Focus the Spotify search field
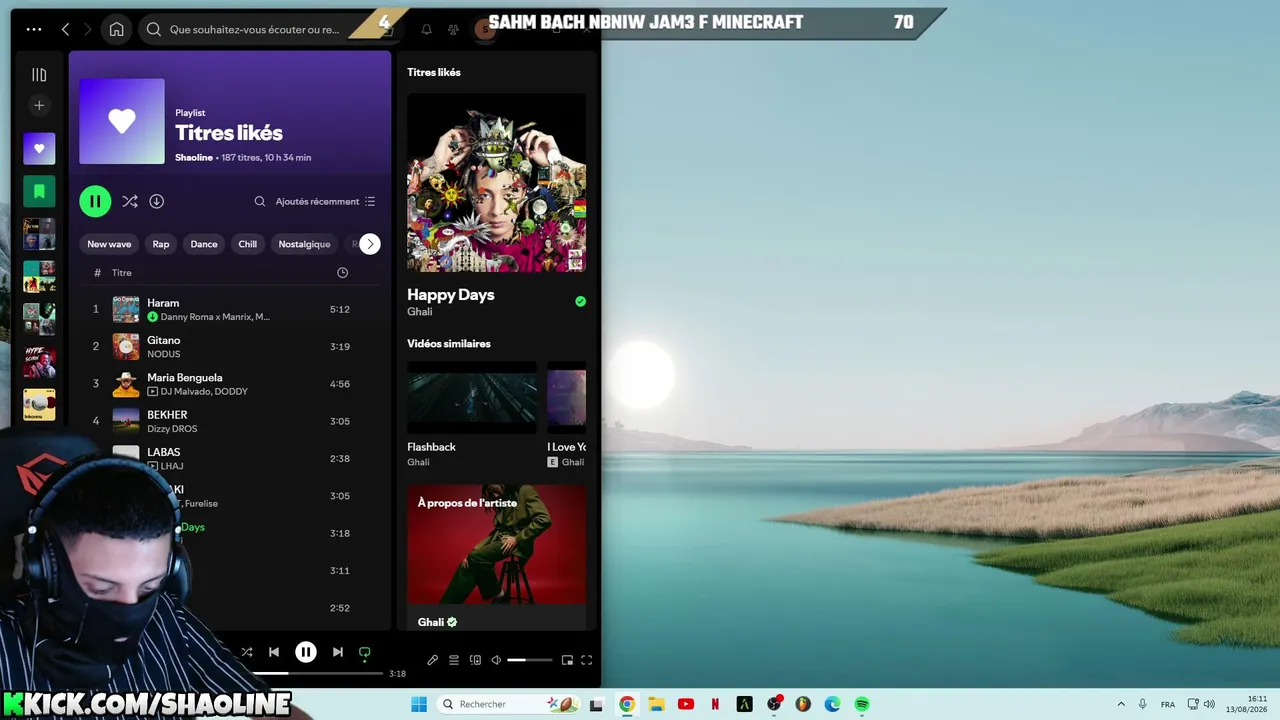This screenshot has width=1280, height=720. [x=255, y=30]
